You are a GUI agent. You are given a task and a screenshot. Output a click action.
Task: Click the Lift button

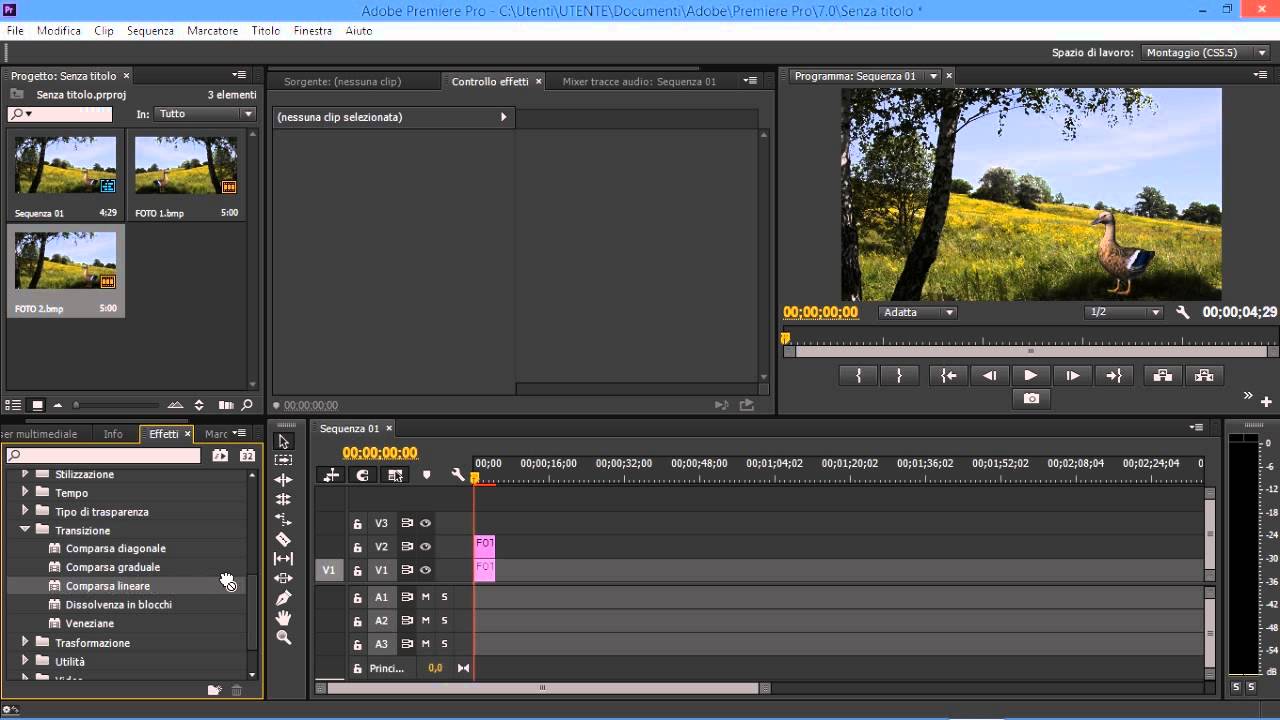coord(1162,375)
